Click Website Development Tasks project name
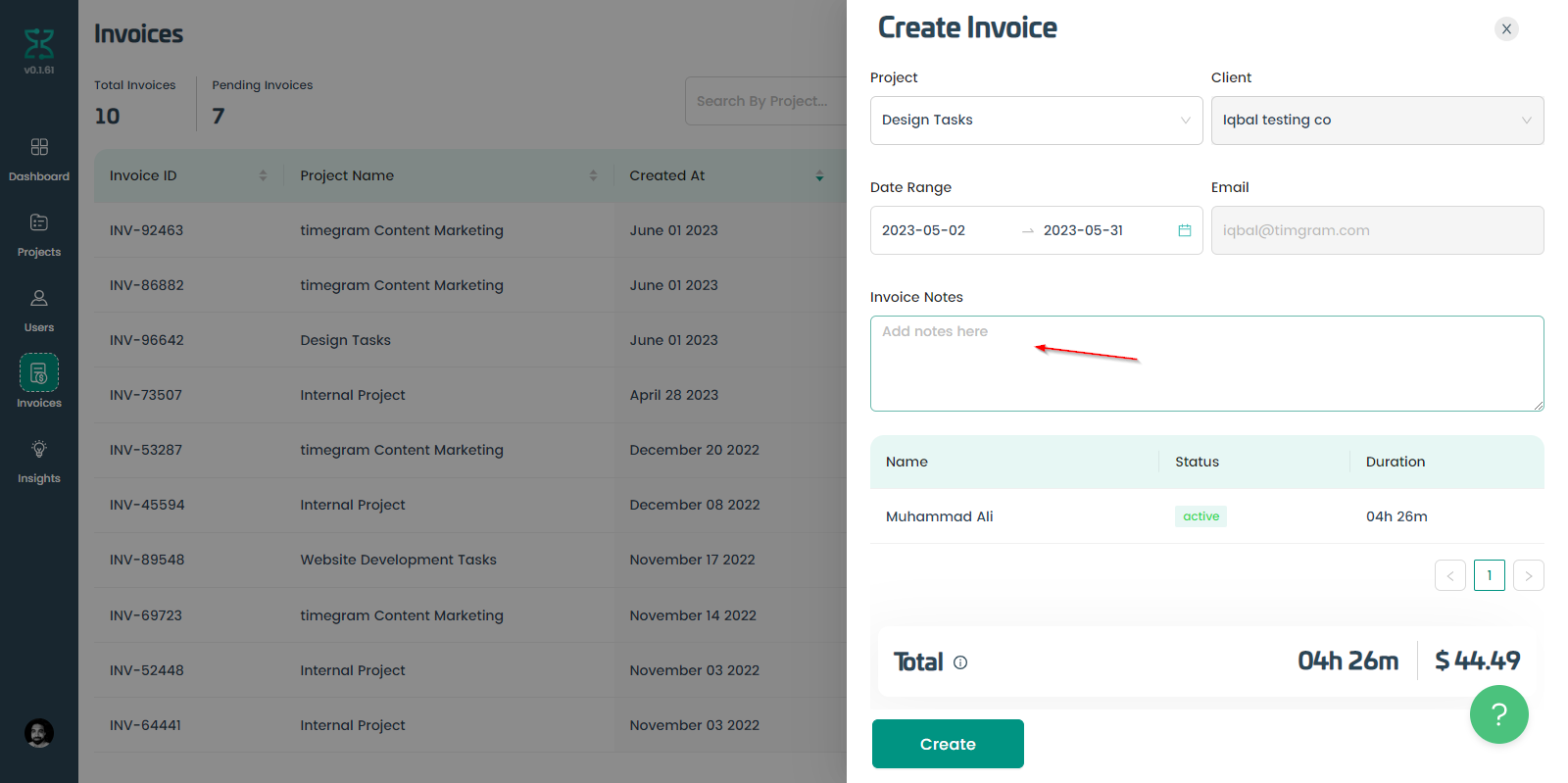 click(398, 560)
